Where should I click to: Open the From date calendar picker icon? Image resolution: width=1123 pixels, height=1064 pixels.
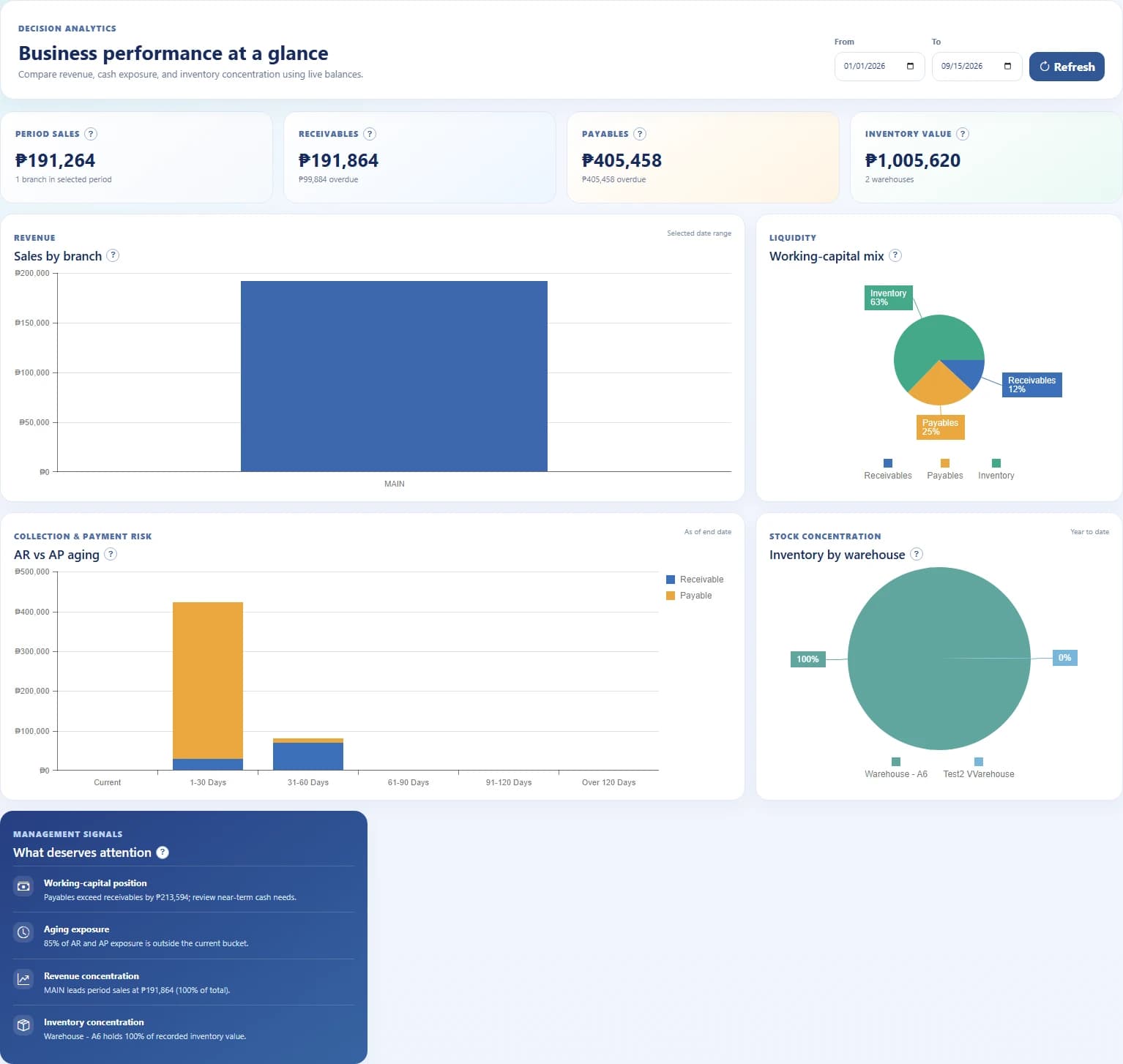910,66
